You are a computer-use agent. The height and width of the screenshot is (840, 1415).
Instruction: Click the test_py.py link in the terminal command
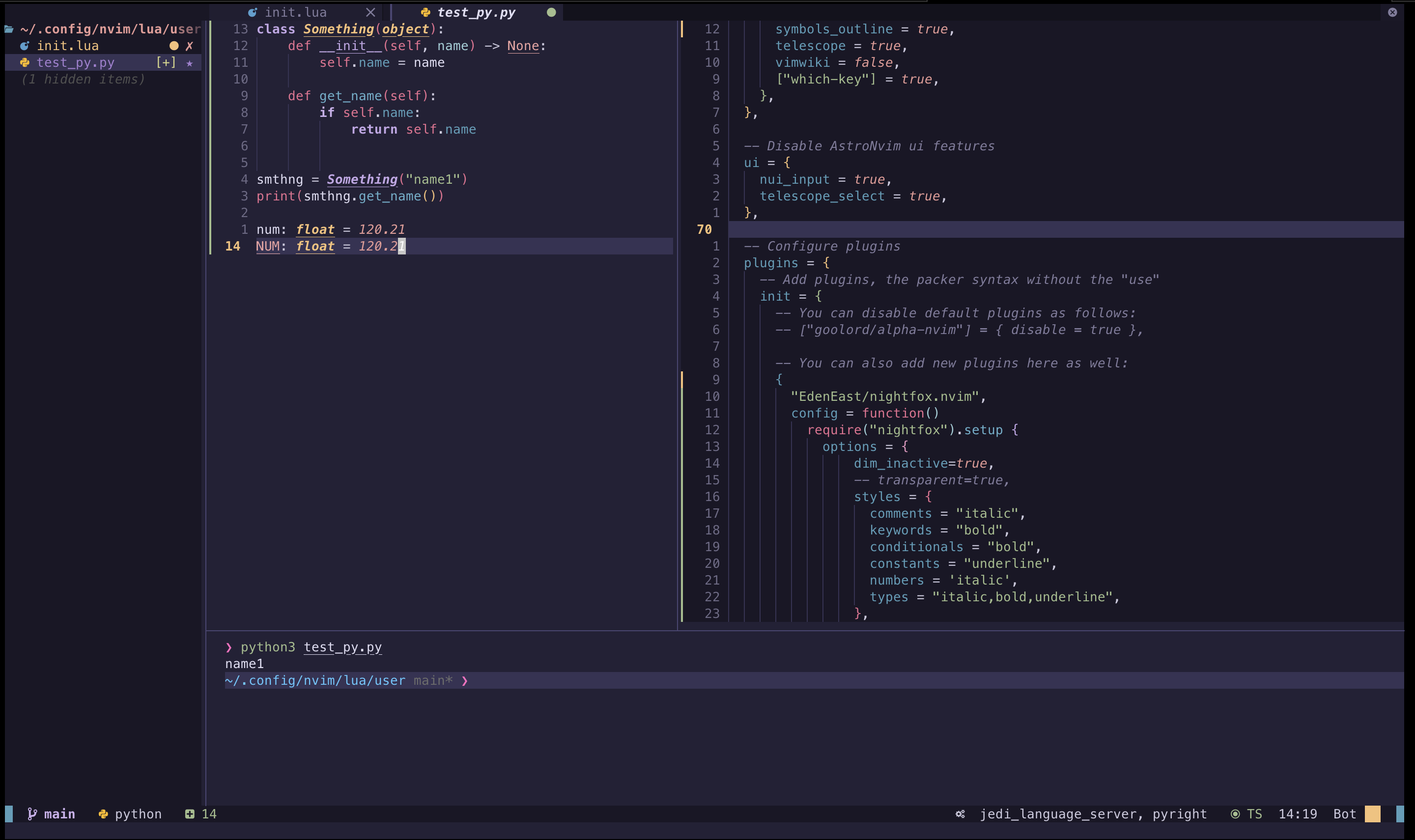(x=343, y=647)
